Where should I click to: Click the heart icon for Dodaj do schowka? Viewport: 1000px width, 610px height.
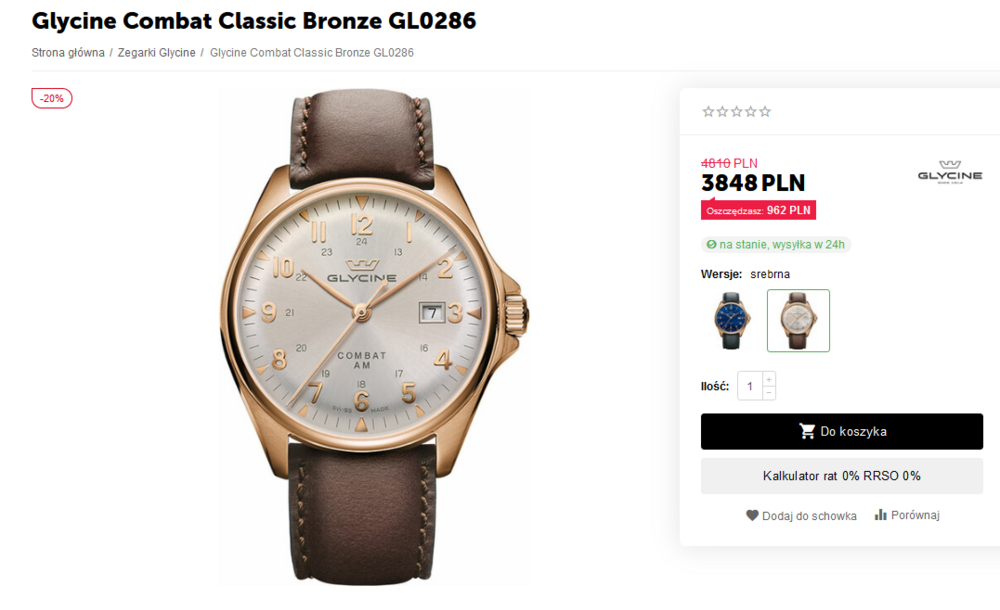click(x=752, y=516)
